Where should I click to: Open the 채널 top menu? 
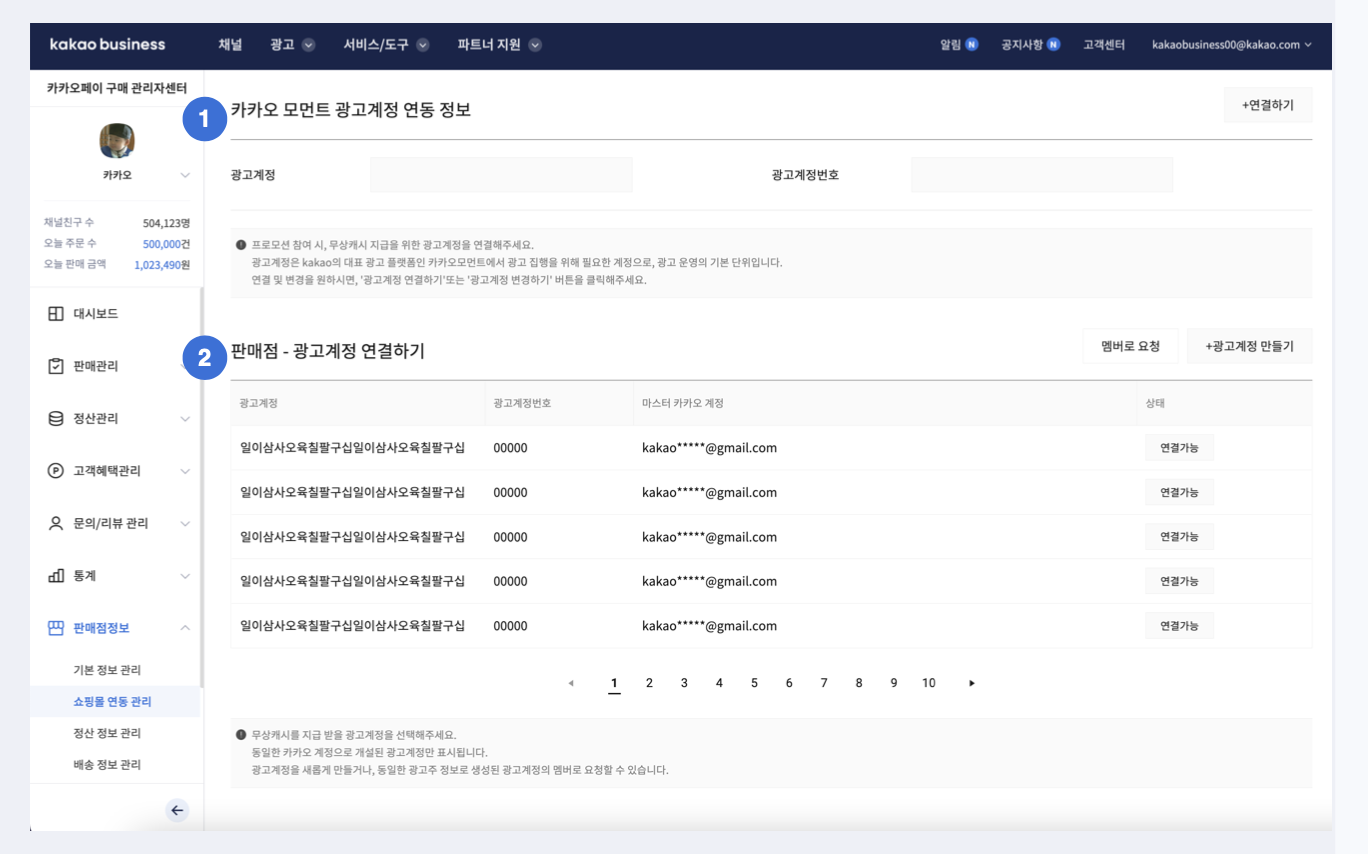(x=230, y=45)
